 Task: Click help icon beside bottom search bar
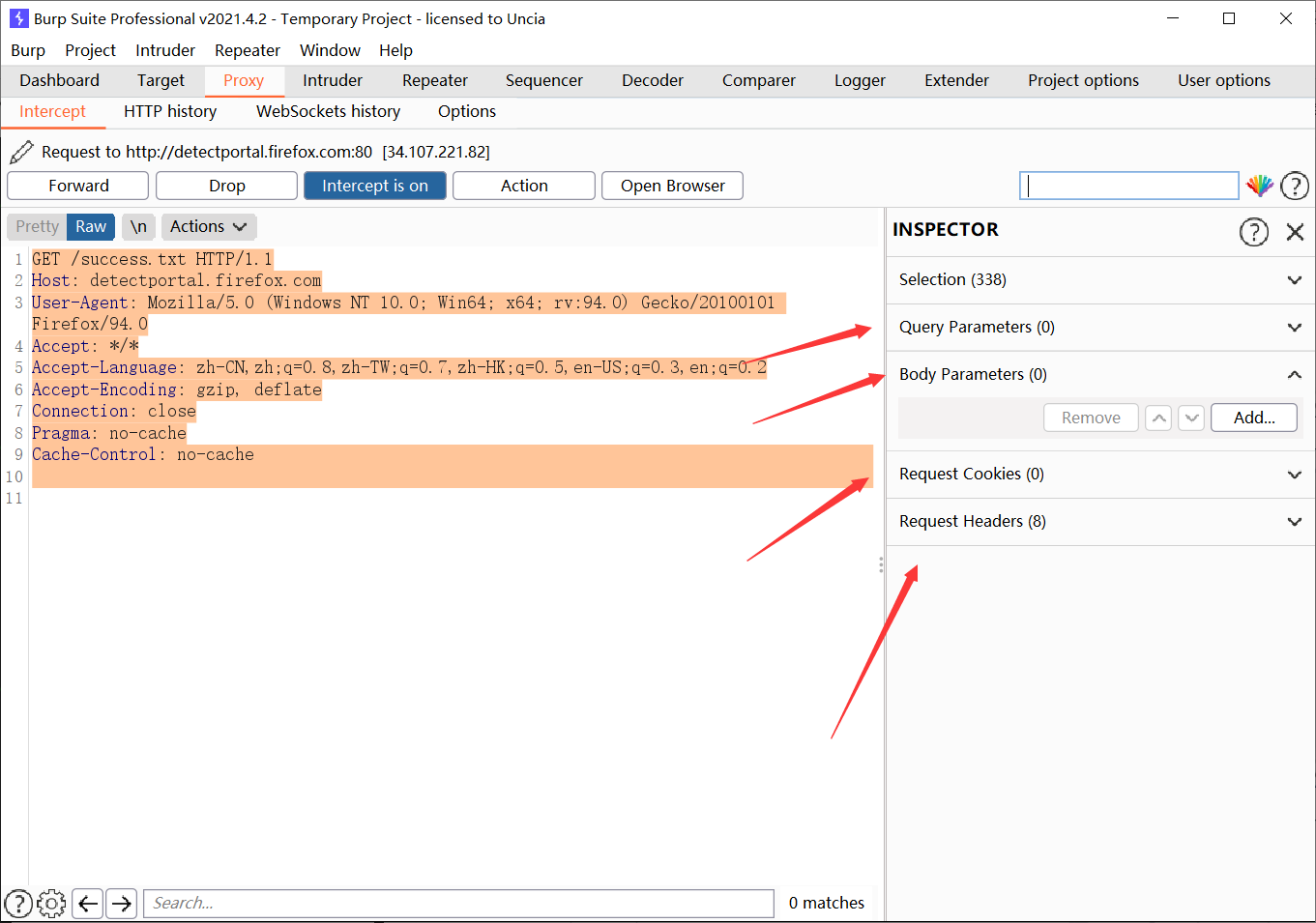point(18,903)
